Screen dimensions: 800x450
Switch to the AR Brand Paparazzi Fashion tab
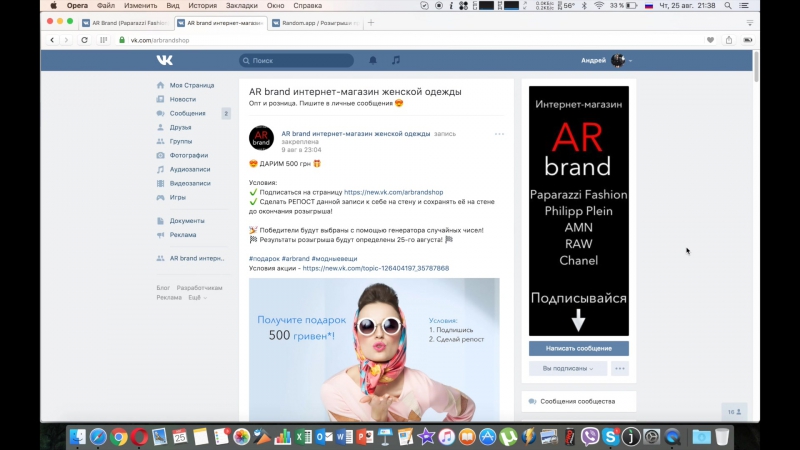126,23
